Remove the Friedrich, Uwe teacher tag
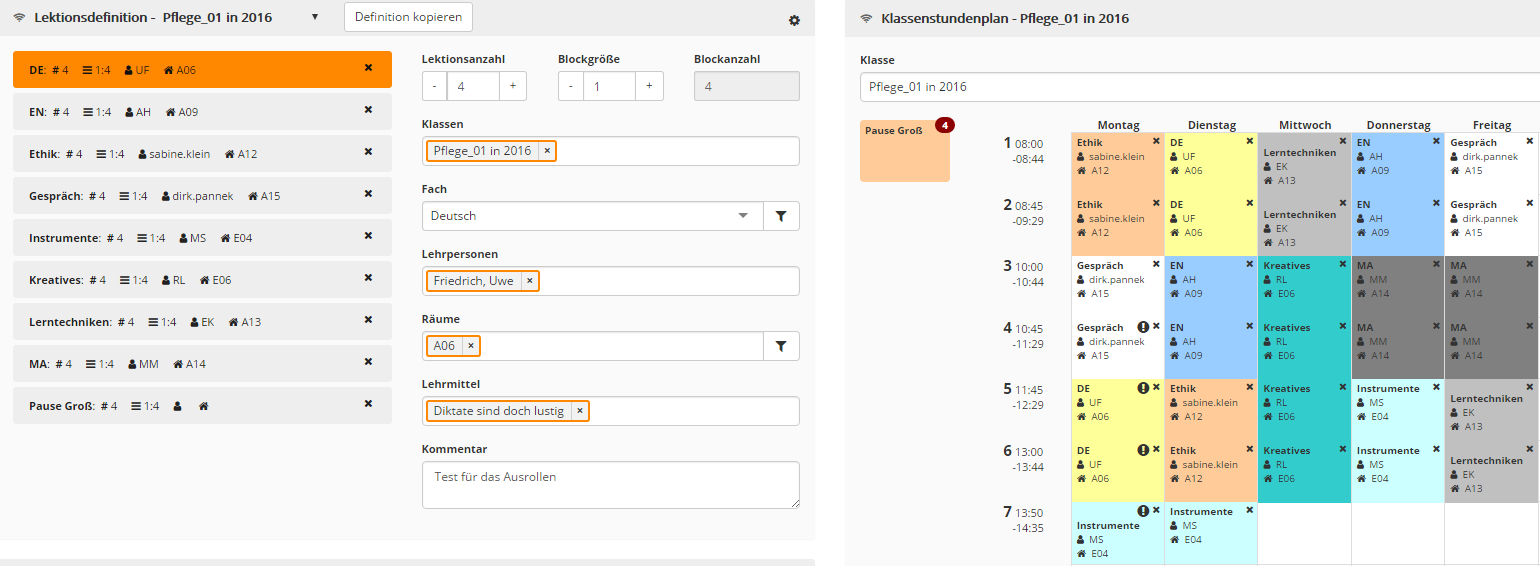The height and width of the screenshot is (566, 1540). (530, 281)
